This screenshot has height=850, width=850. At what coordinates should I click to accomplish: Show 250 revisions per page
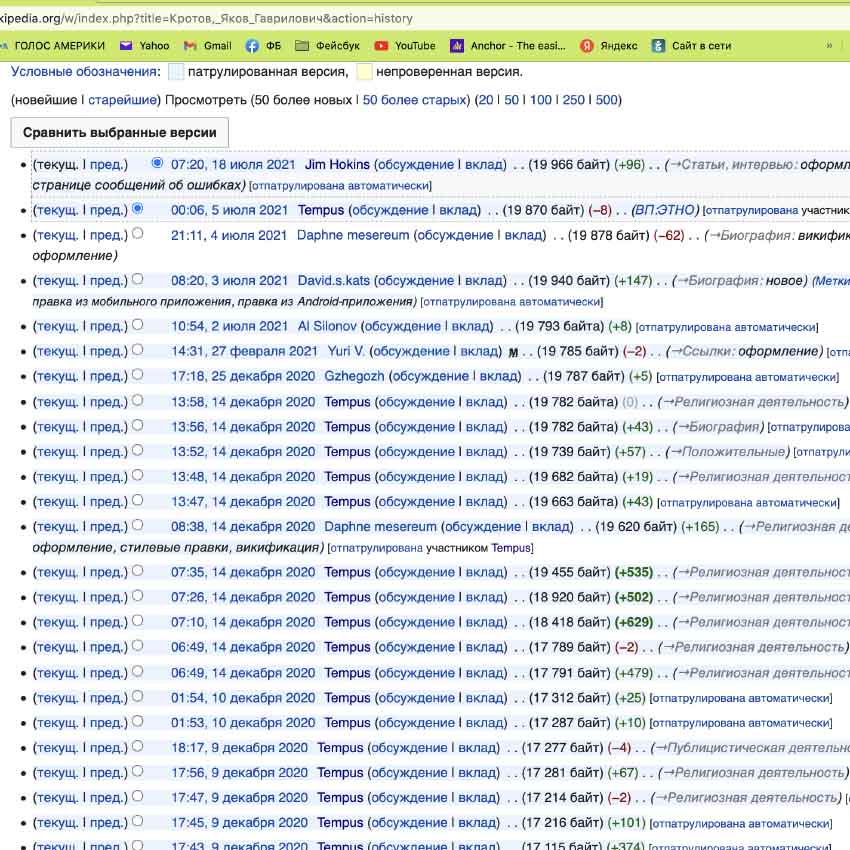click(574, 100)
